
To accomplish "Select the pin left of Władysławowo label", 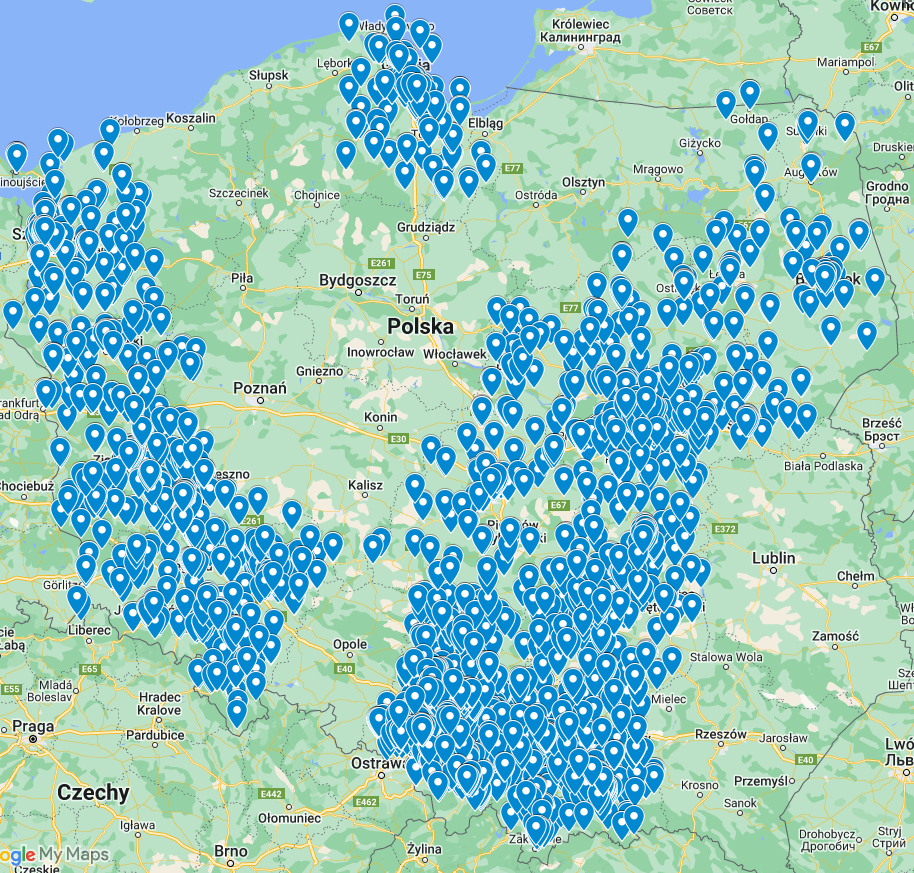I will [x=349, y=25].
